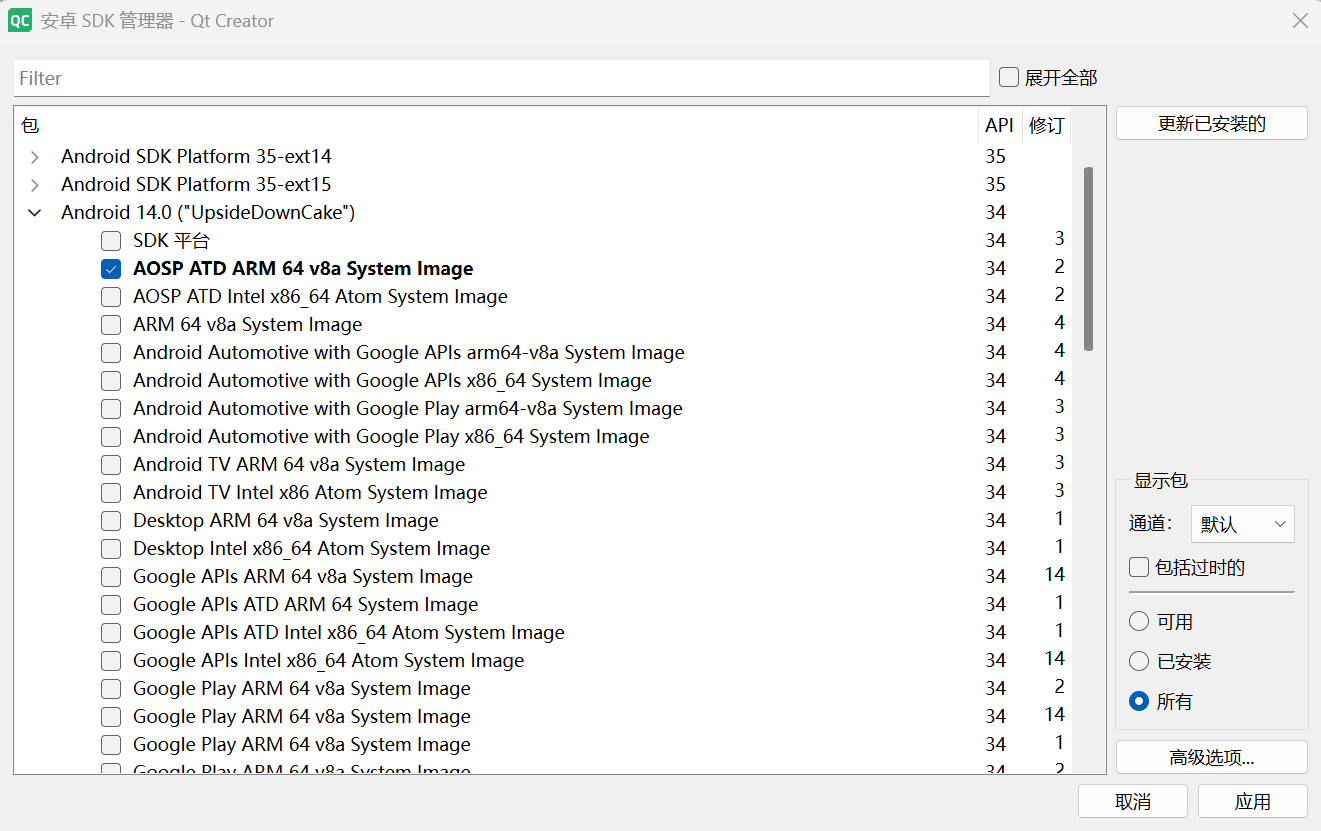Select the Android 14.0 ("UpsideDownCake") label

208,212
